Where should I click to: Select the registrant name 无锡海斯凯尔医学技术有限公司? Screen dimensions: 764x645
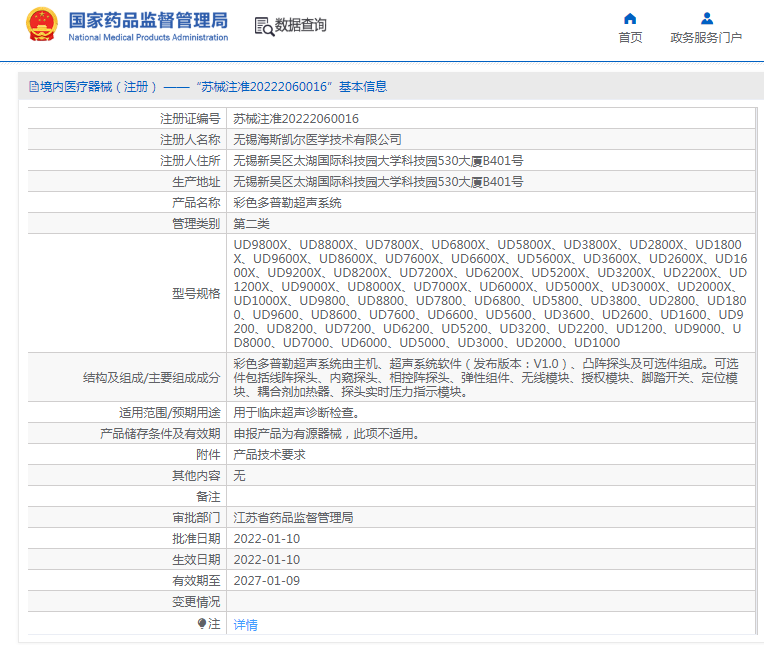[317, 140]
